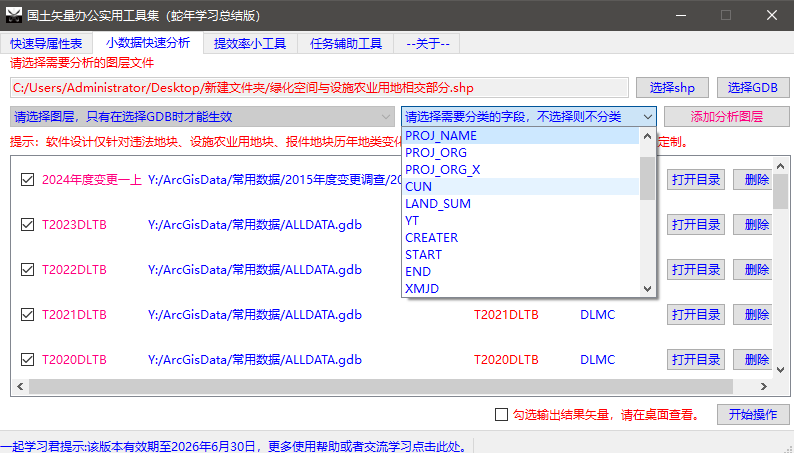Switch to 快速导属性表 tab
Image resolution: width=794 pixels, height=453 pixels.
(46, 44)
